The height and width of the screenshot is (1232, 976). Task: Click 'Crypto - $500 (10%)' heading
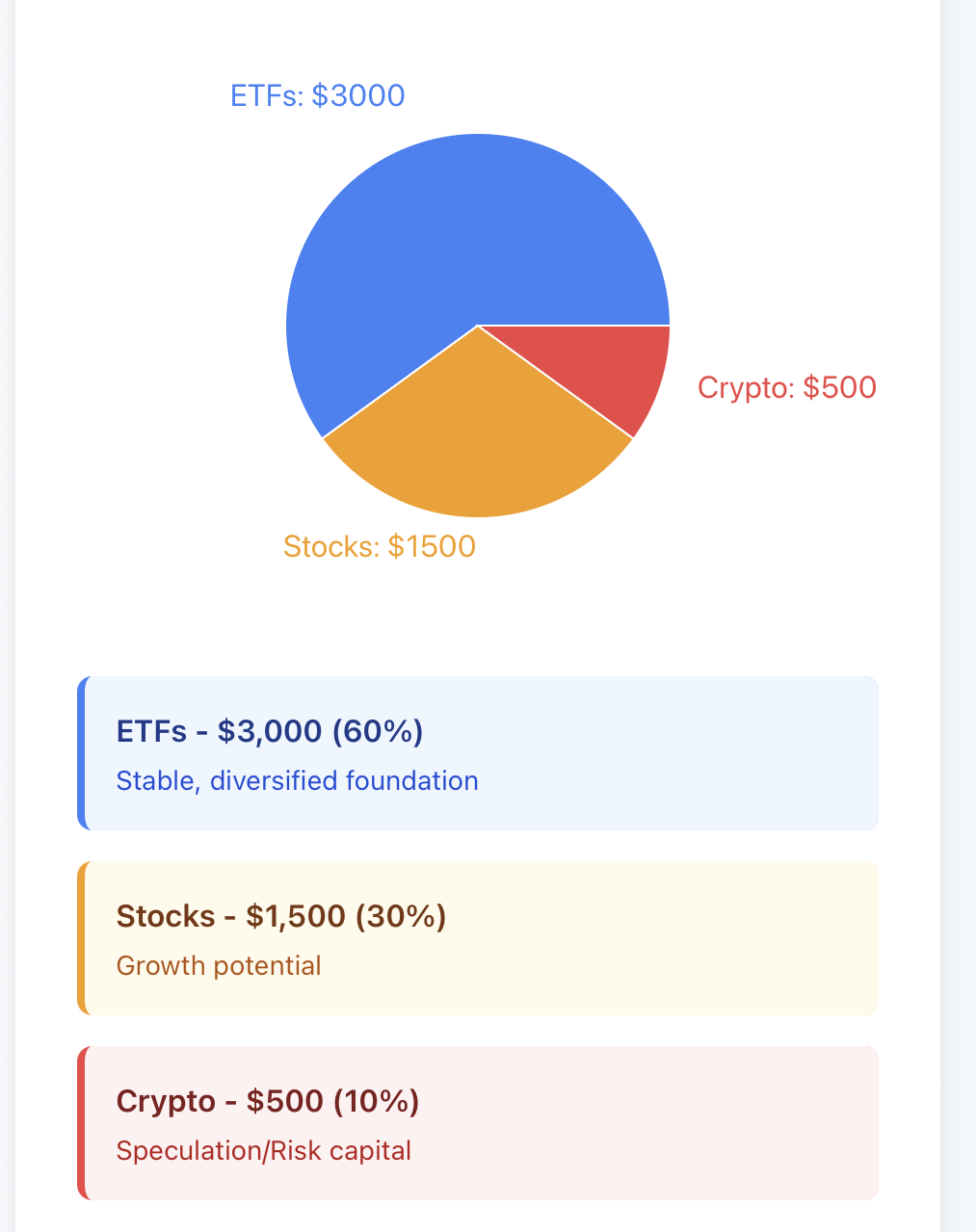click(268, 1101)
